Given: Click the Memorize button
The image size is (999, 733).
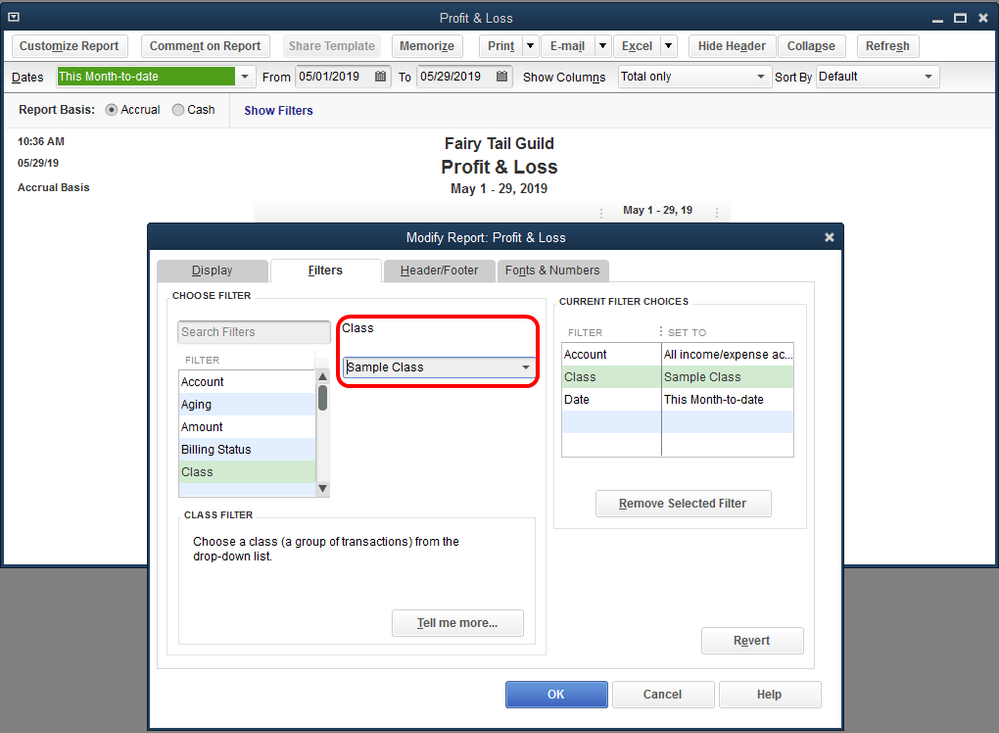Looking at the screenshot, I should (x=427, y=46).
